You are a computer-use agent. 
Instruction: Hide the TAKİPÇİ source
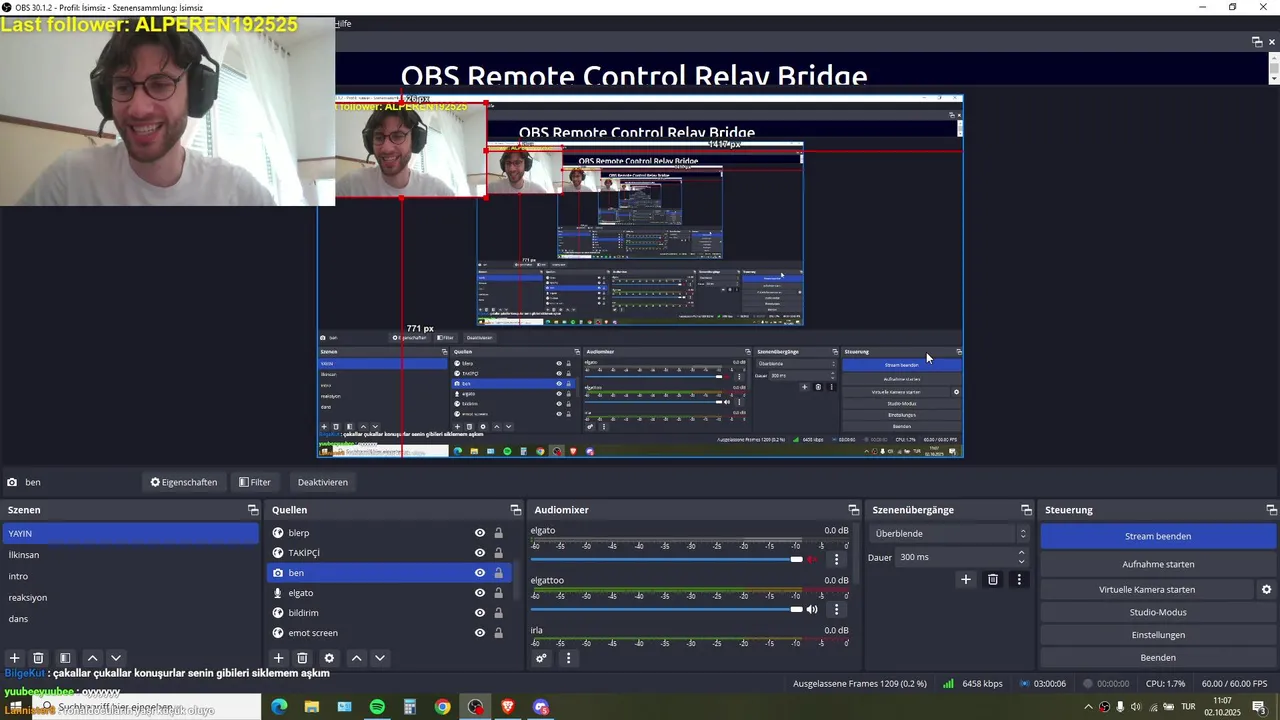click(480, 553)
